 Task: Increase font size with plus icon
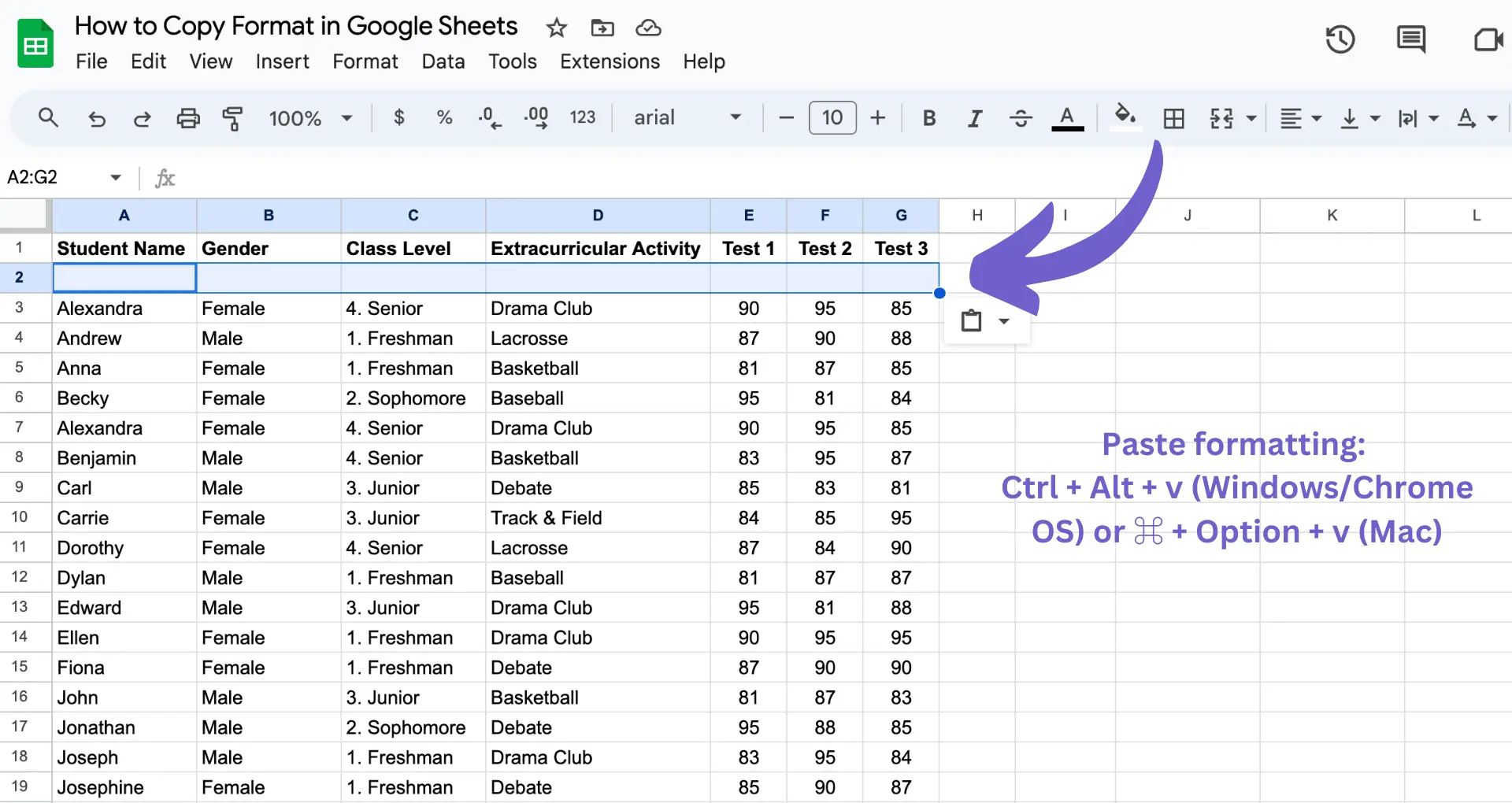pyautogui.click(x=878, y=118)
